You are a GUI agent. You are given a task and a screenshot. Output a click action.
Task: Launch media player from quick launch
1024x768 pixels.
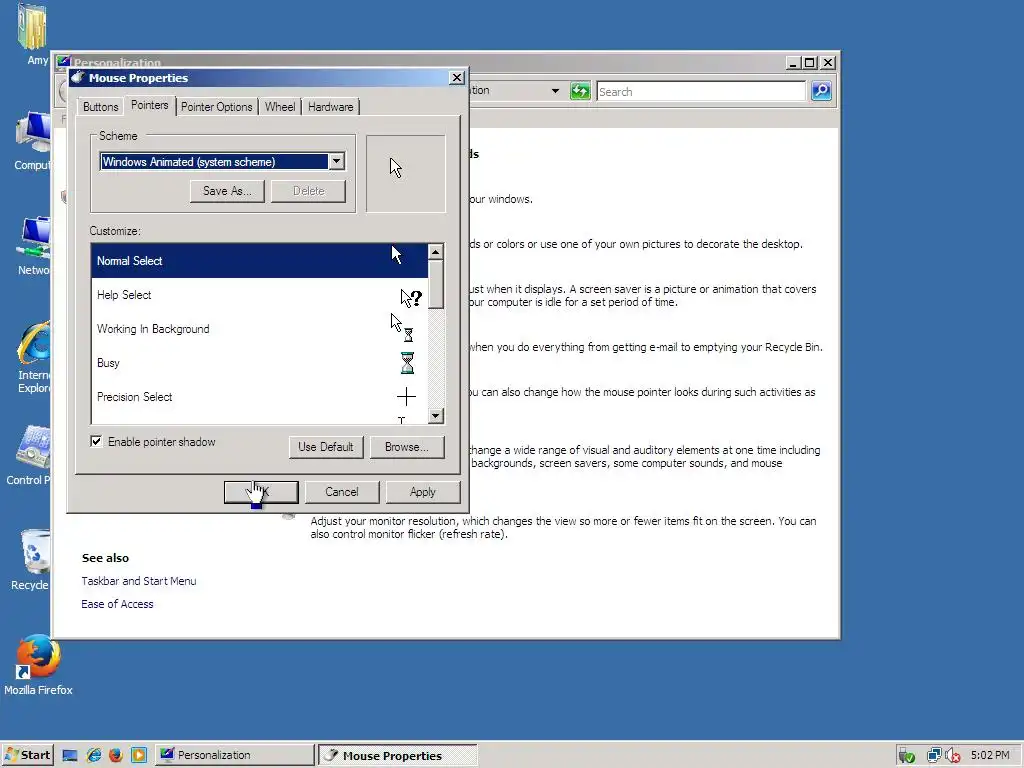[138, 756]
